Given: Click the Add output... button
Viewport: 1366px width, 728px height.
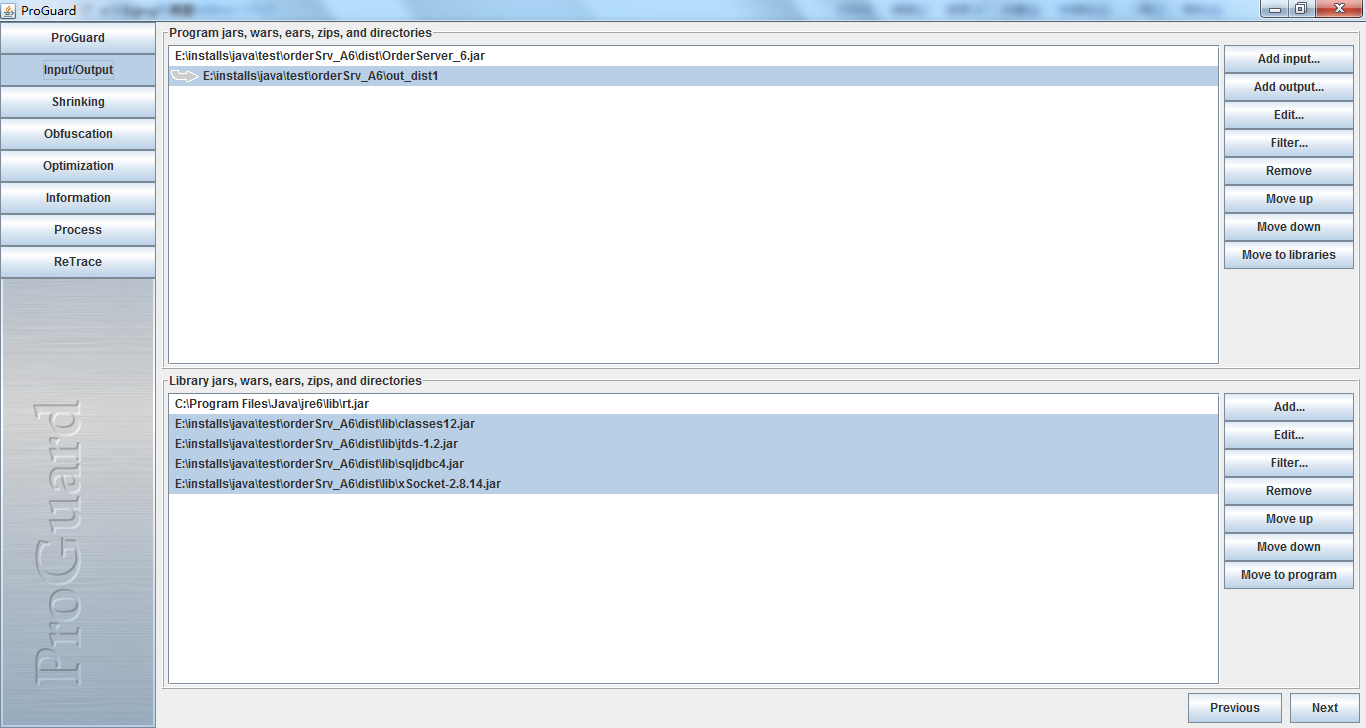Looking at the screenshot, I should tap(1288, 87).
